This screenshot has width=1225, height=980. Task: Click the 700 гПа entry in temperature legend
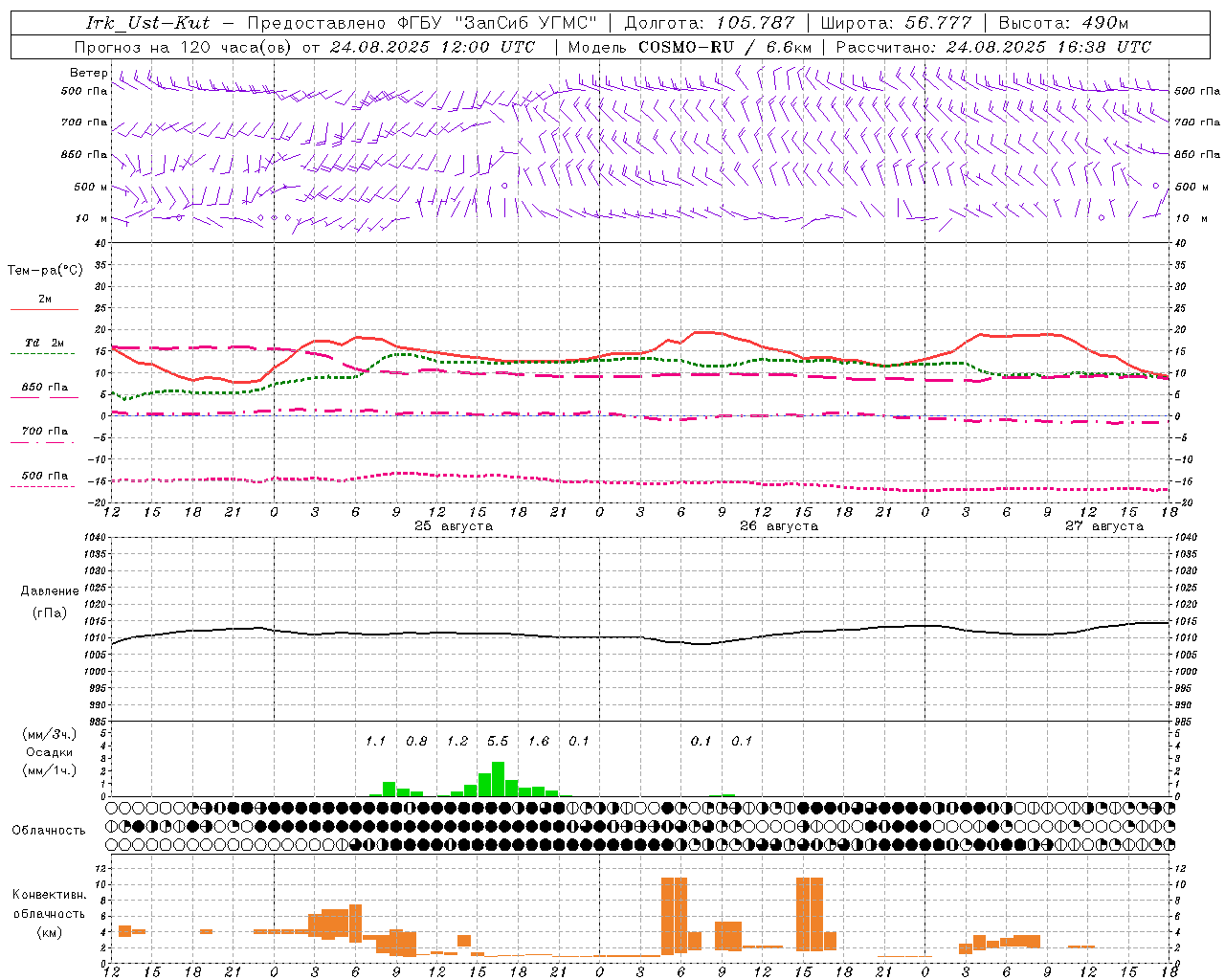45,432
